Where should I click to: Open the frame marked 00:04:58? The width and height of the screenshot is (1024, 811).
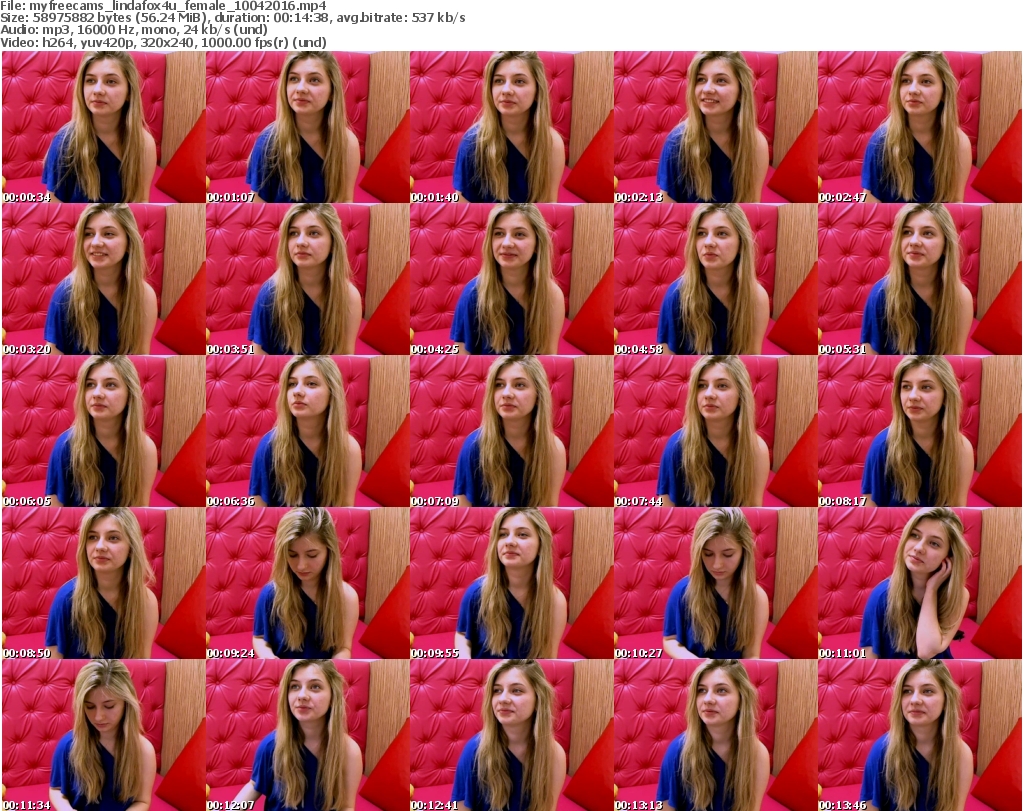point(716,279)
